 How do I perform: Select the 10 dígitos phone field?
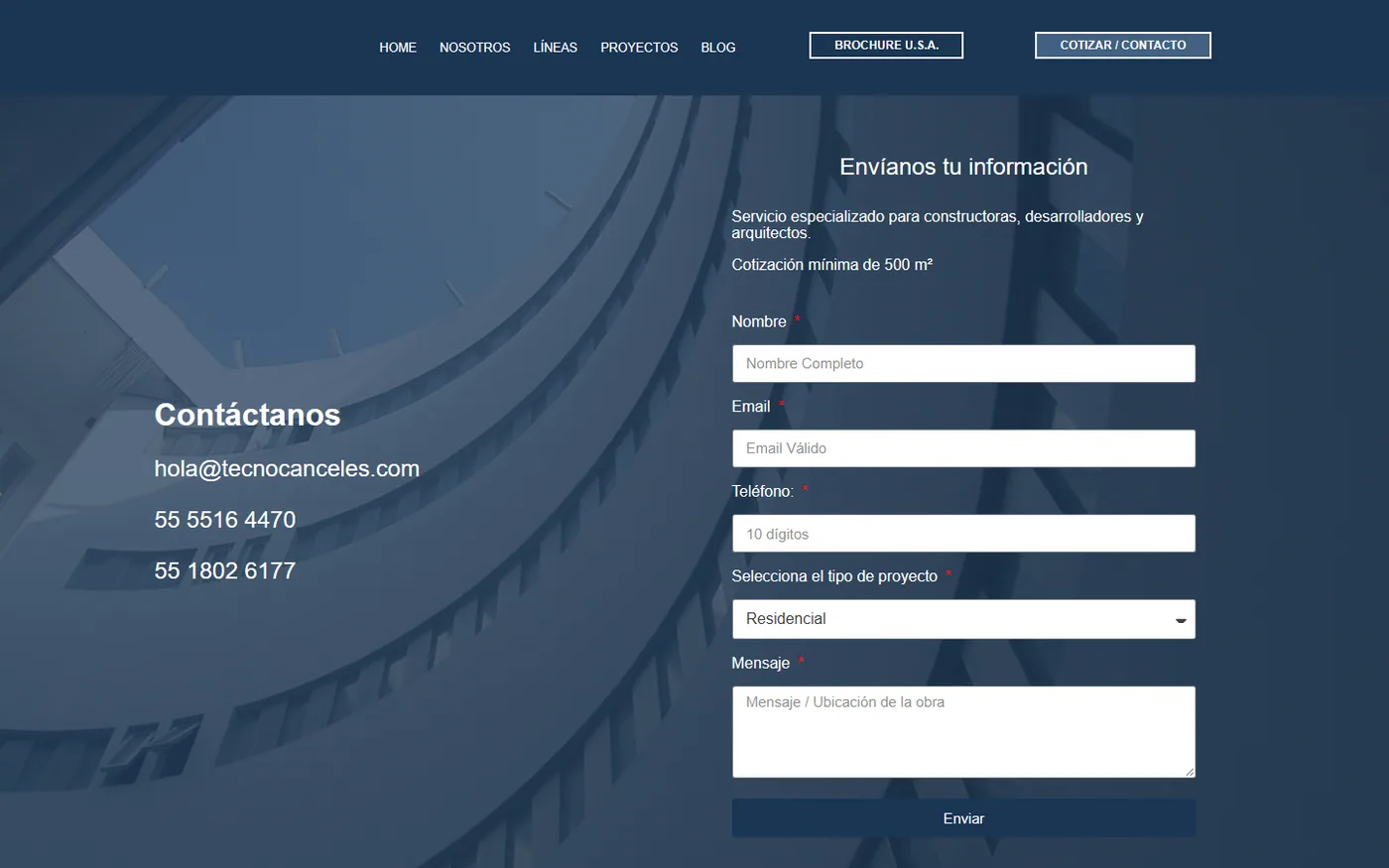(x=963, y=534)
